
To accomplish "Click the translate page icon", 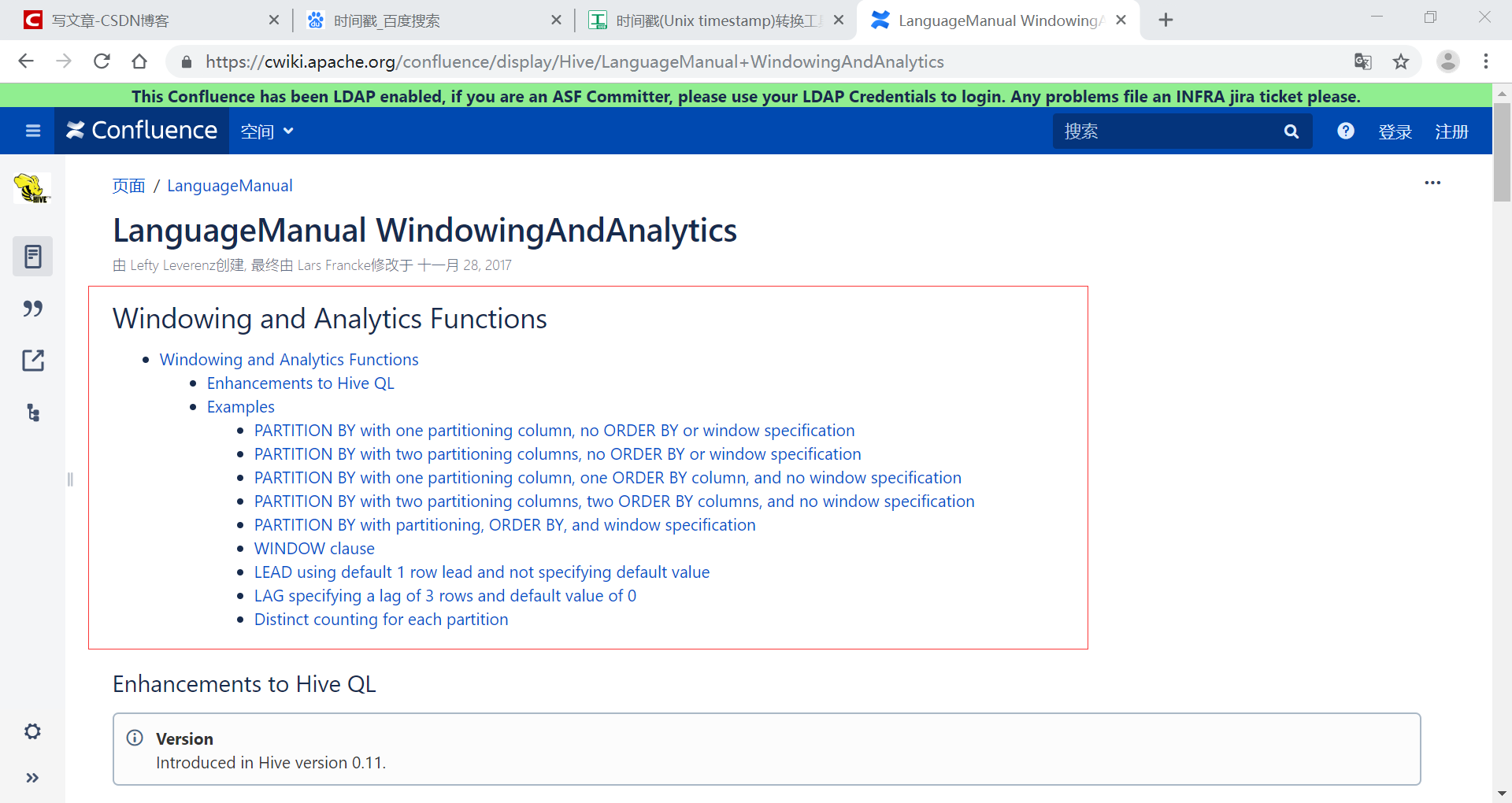I will tap(1363, 61).
